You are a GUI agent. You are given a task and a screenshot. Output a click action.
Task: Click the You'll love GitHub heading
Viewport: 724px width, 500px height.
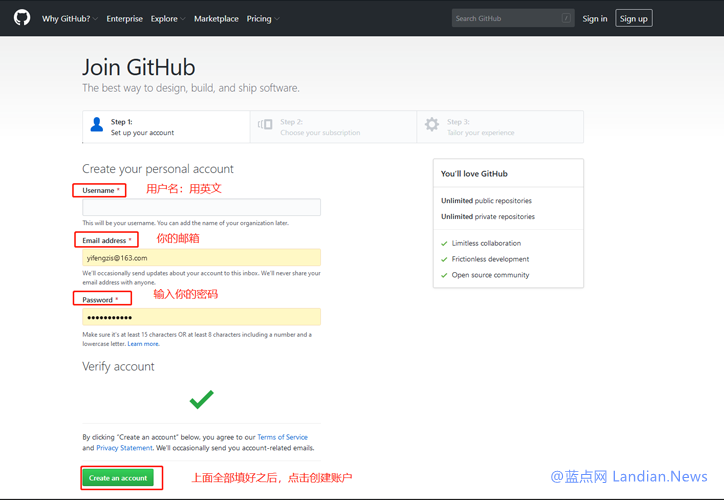pyautogui.click(x=474, y=174)
